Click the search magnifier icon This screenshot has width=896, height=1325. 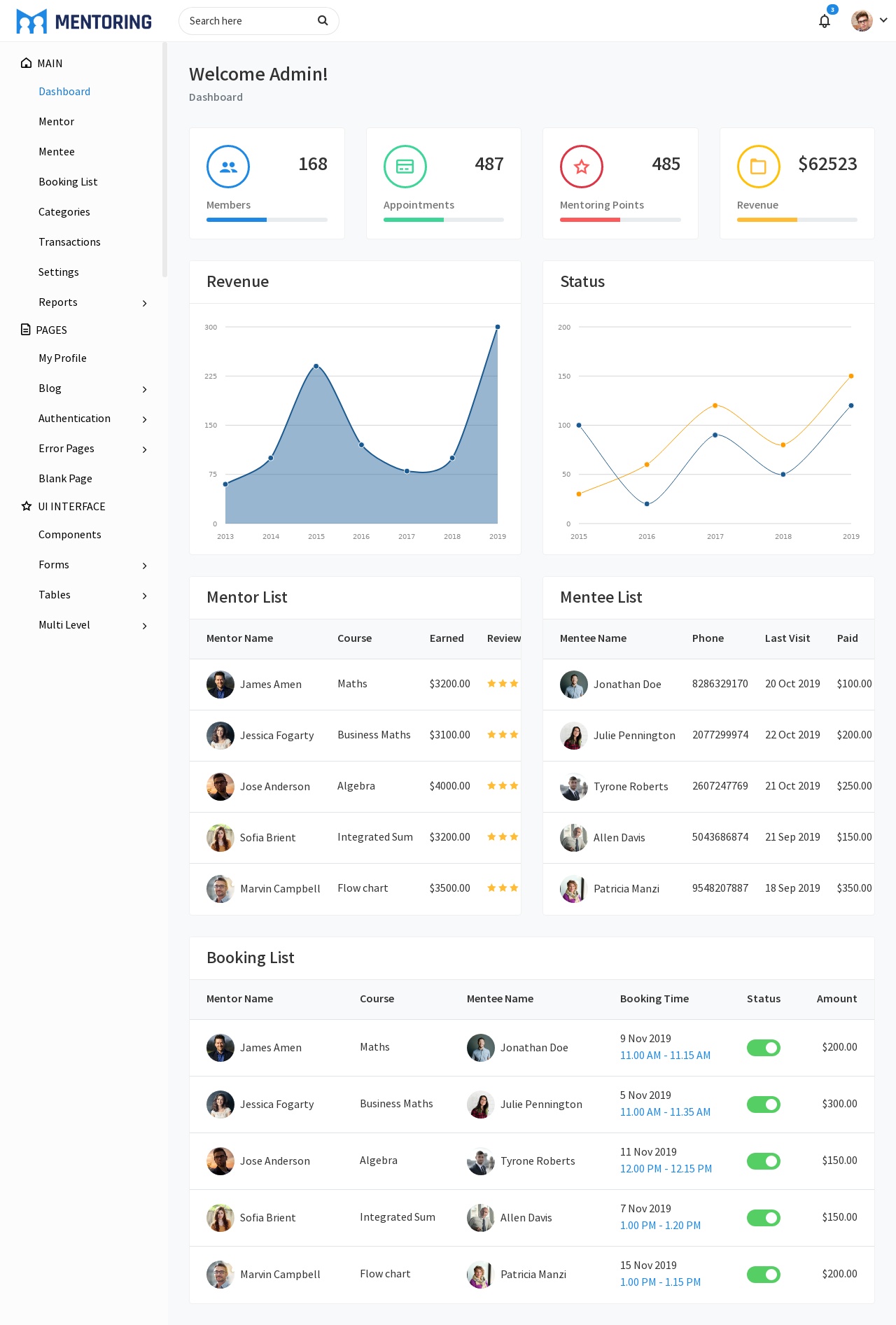pyautogui.click(x=323, y=20)
